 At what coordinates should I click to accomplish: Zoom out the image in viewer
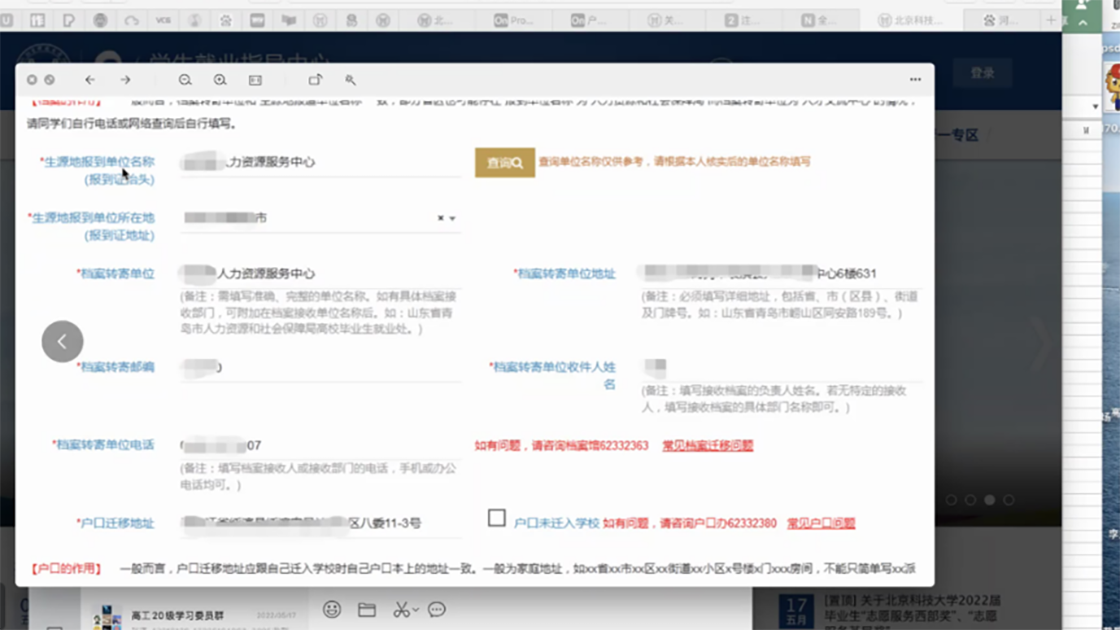point(185,80)
